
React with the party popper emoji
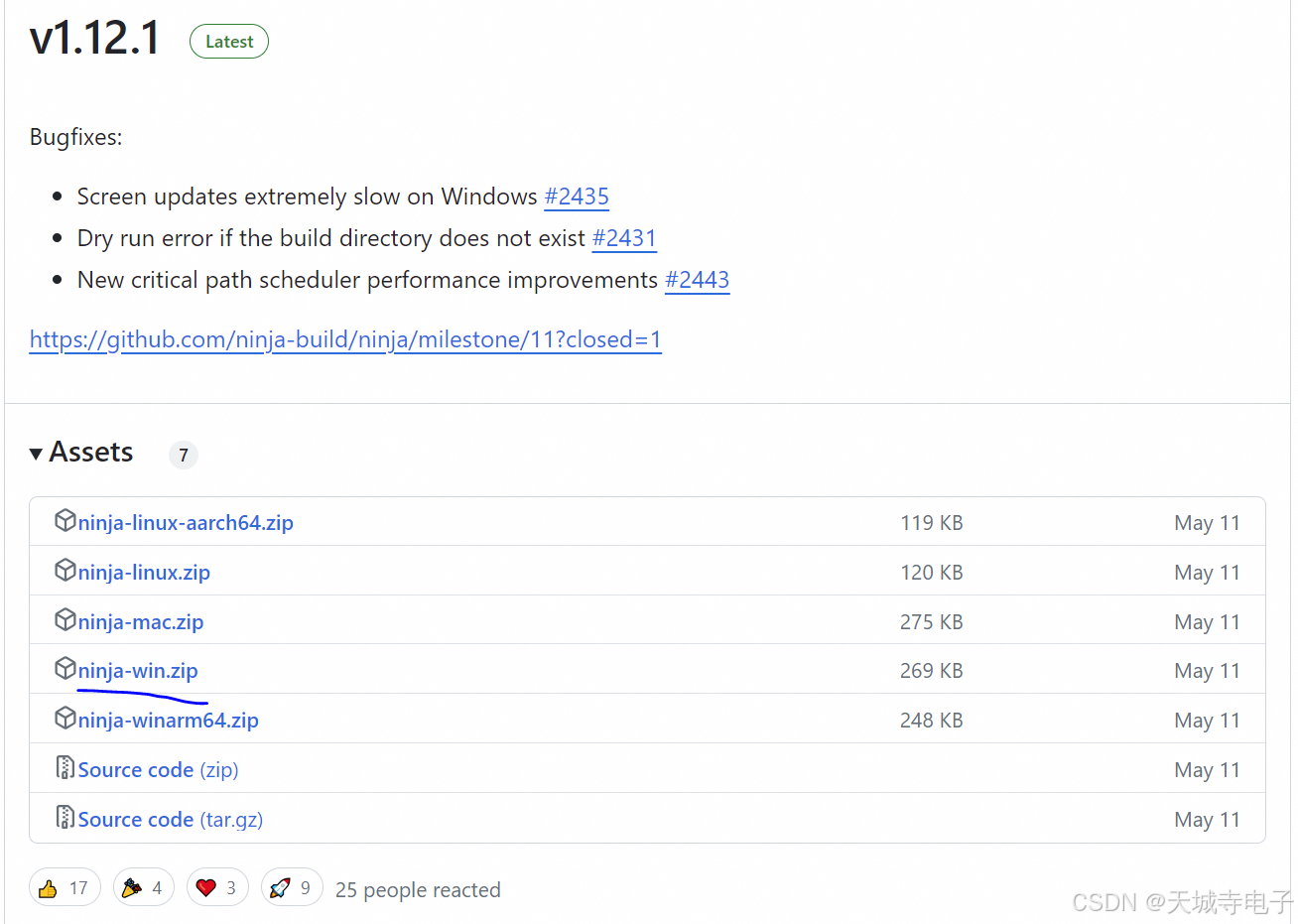pos(144,887)
